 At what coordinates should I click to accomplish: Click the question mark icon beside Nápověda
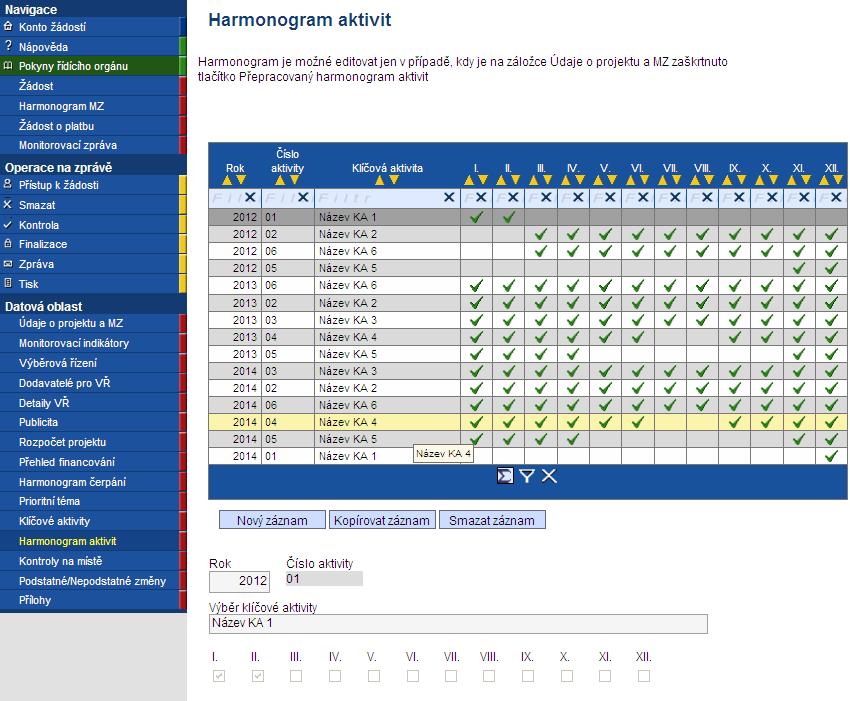[8, 46]
